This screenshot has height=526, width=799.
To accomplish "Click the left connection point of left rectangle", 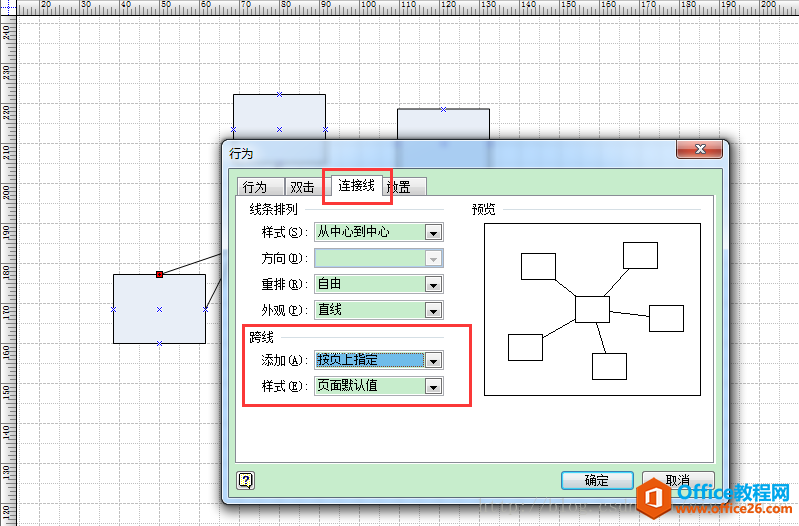I will click(x=114, y=309).
